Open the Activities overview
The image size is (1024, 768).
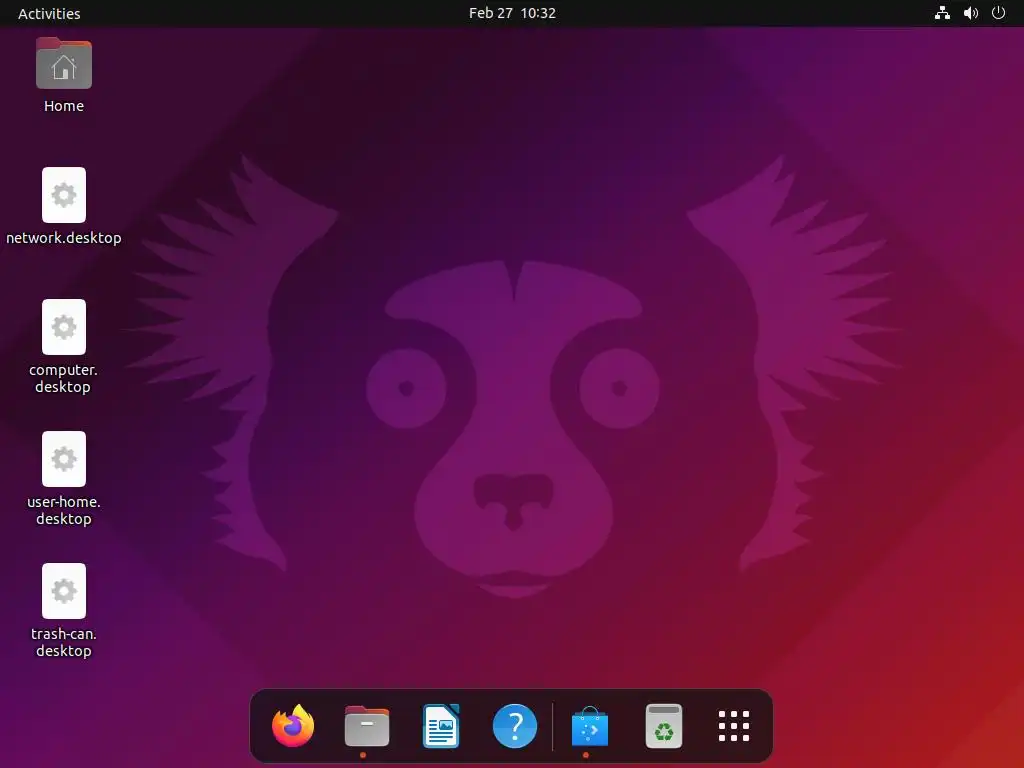[x=49, y=13]
